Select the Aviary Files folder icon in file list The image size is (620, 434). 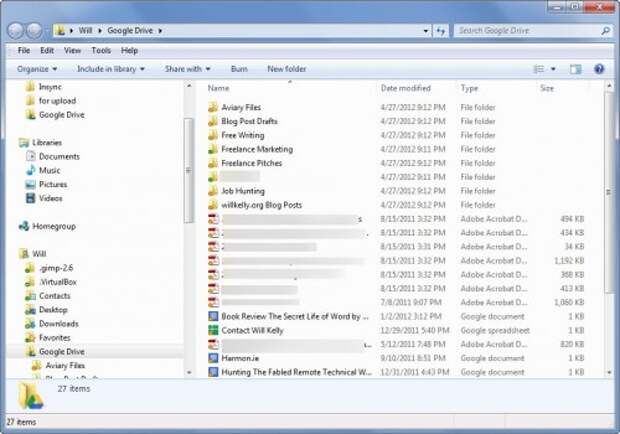pyautogui.click(x=213, y=107)
